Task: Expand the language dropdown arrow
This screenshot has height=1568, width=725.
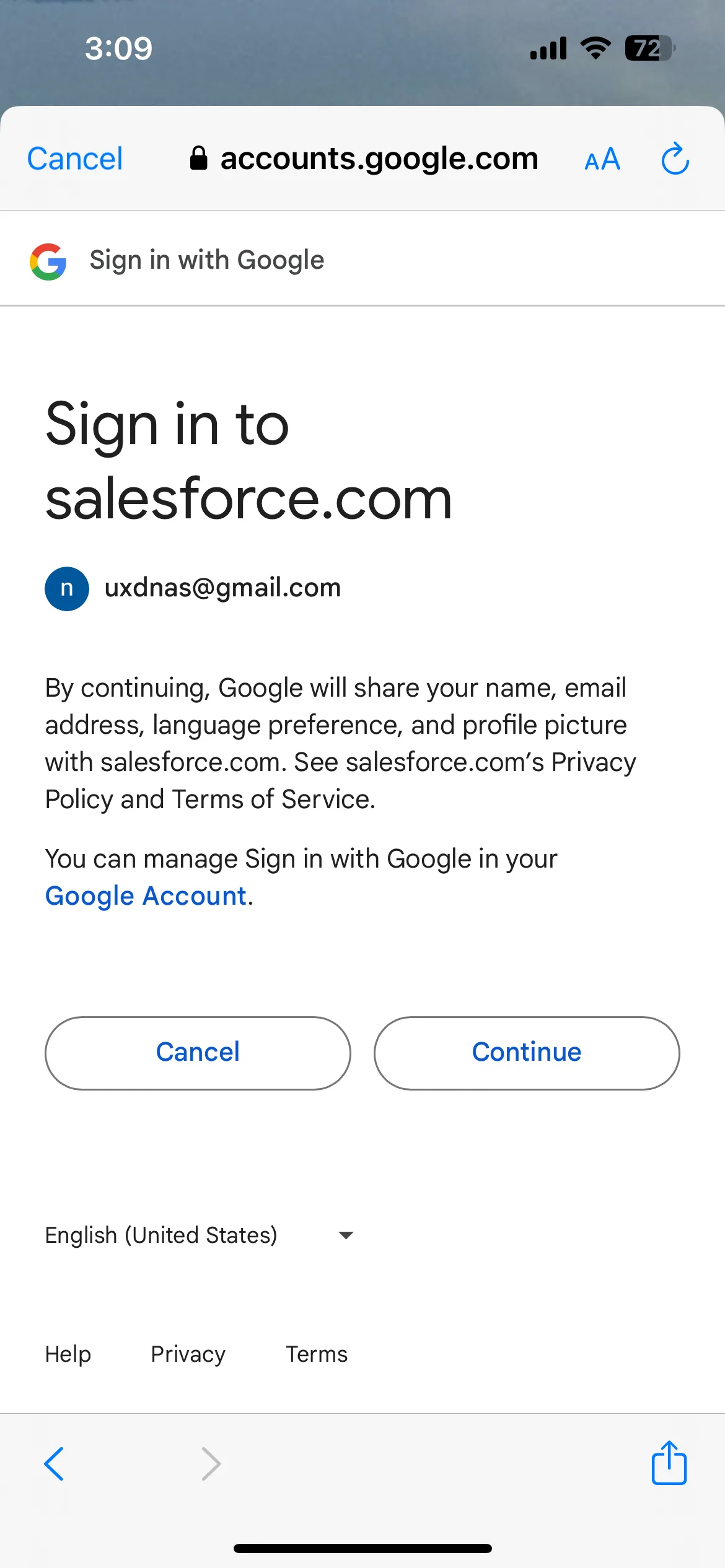Action: click(x=346, y=1235)
